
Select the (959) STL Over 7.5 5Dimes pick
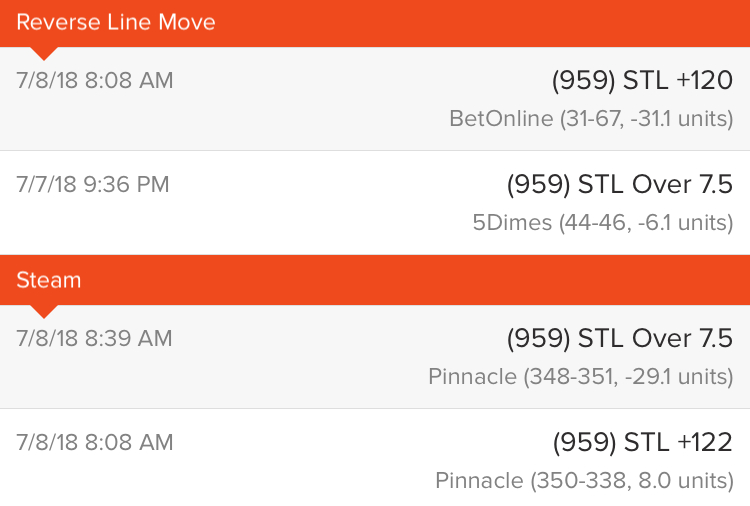[x=619, y=184]
